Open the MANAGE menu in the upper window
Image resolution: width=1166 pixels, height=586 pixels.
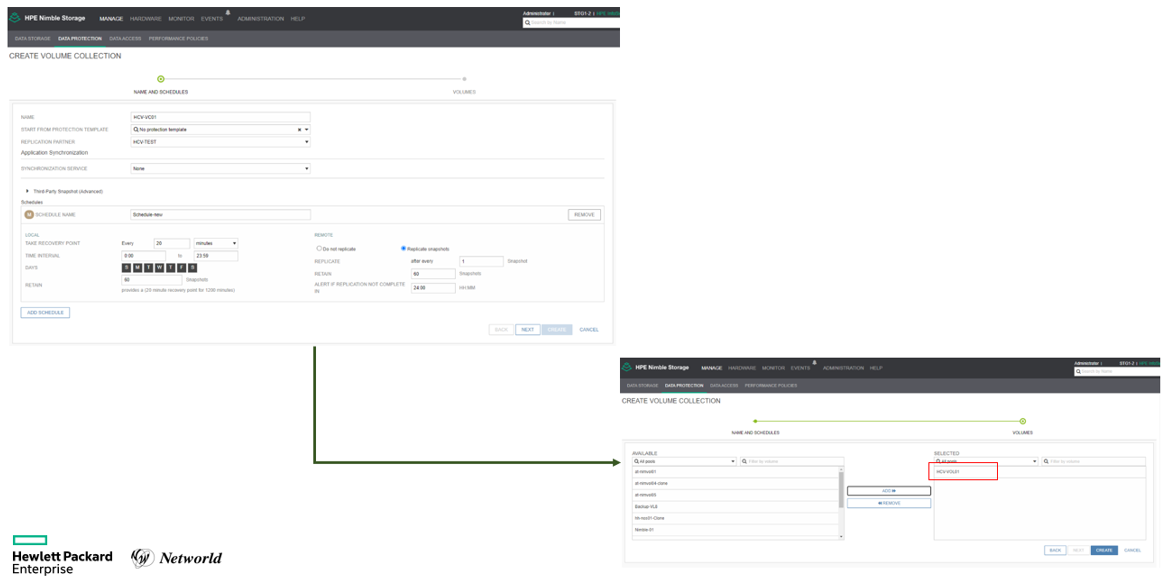coord(112,19)
